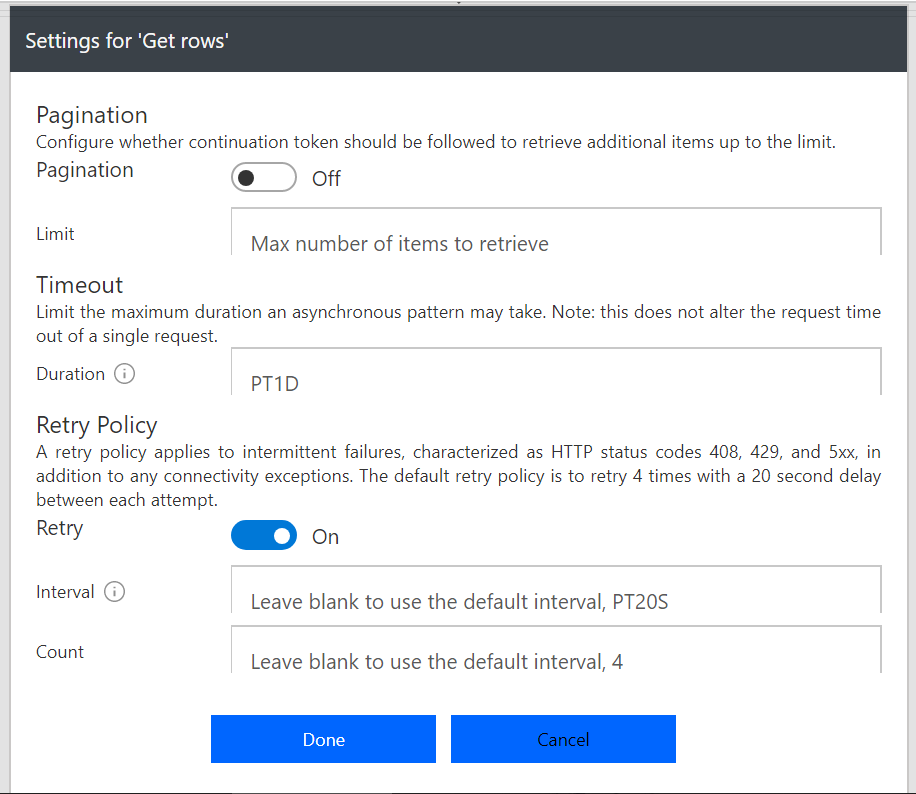Viewport: 916px width, 794px height.
Task: Turn off the Retry toggle switch
Action: 264,536
